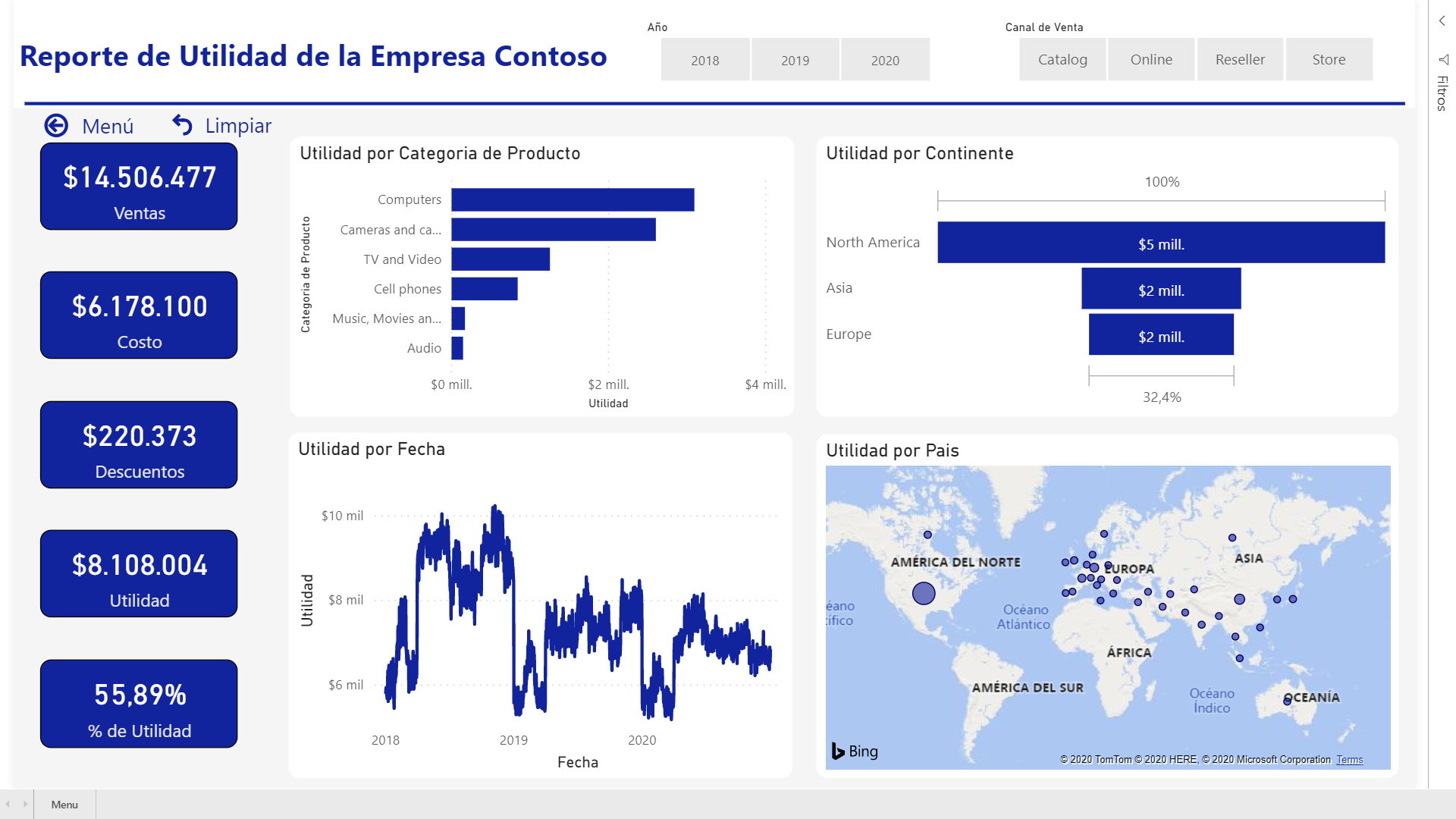
Task: Click the Oceanía map bubble
Action: point(1287,701)
